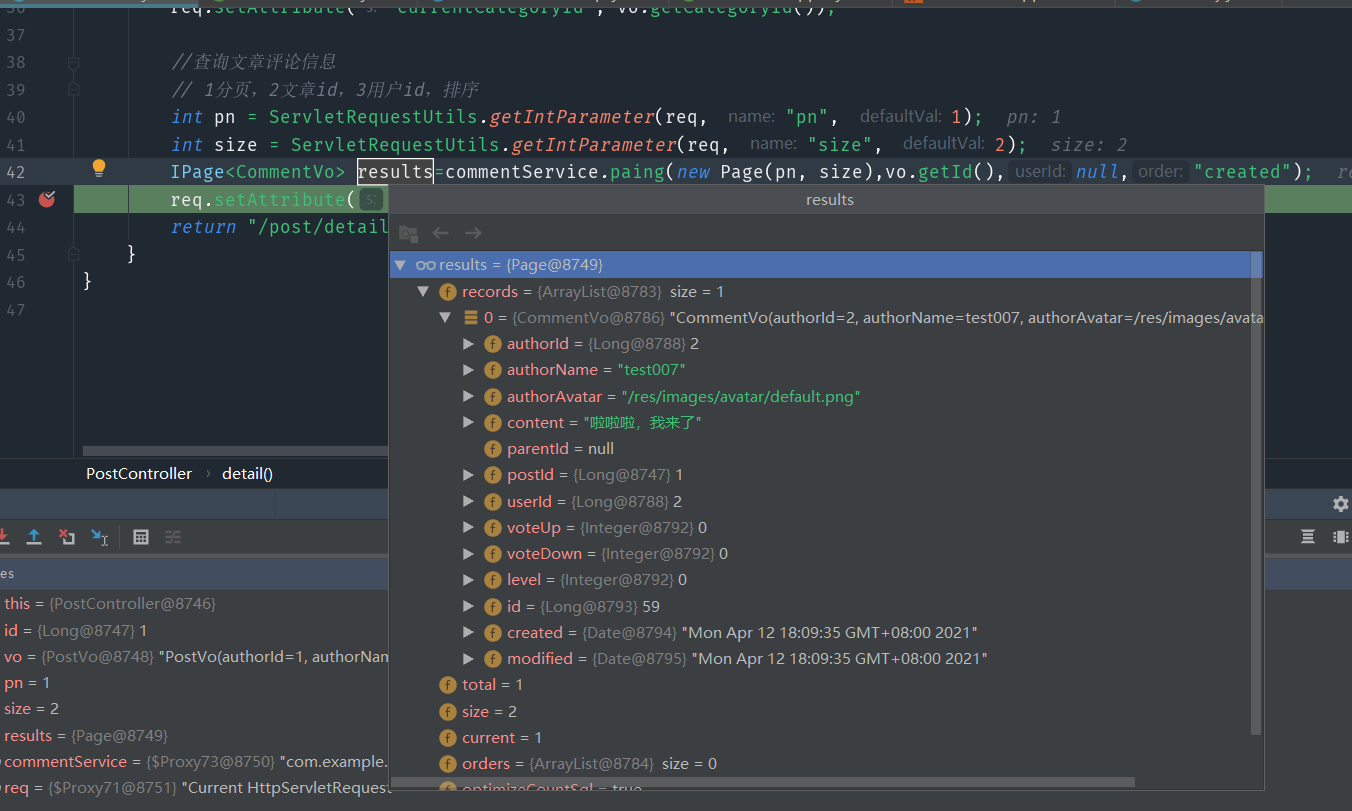Click the Step Out blue up-arrow icon

coord(34,537)
